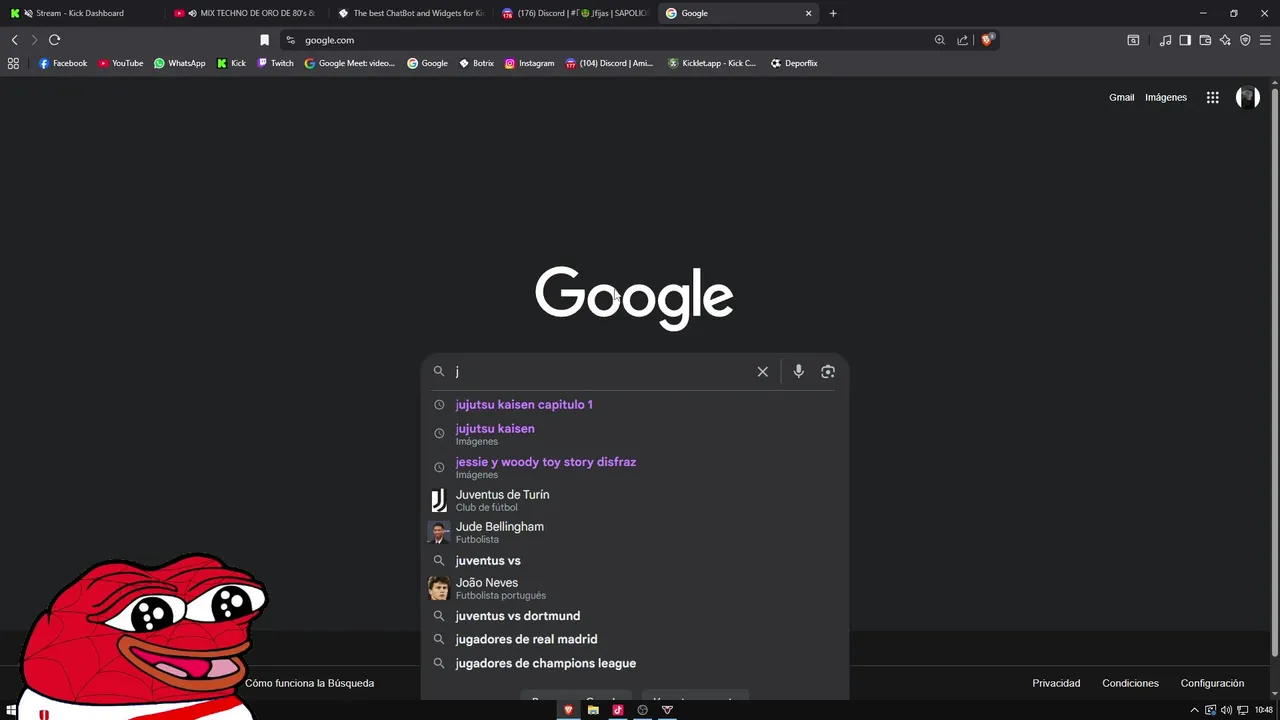Open the Google Meet bookmark
Image resolution: width=1280 pixels, height=720 pixels.
(x=349, y=63)
